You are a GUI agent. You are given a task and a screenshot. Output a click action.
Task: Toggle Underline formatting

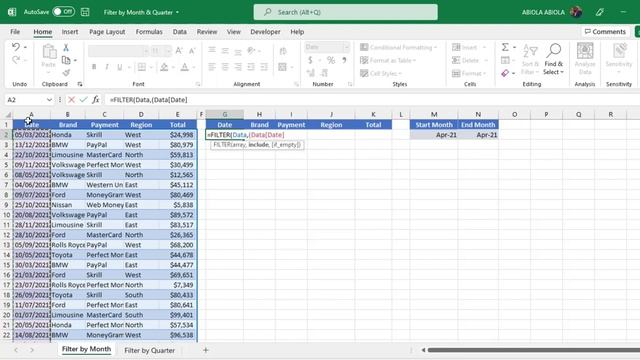[x=120, y=67]
